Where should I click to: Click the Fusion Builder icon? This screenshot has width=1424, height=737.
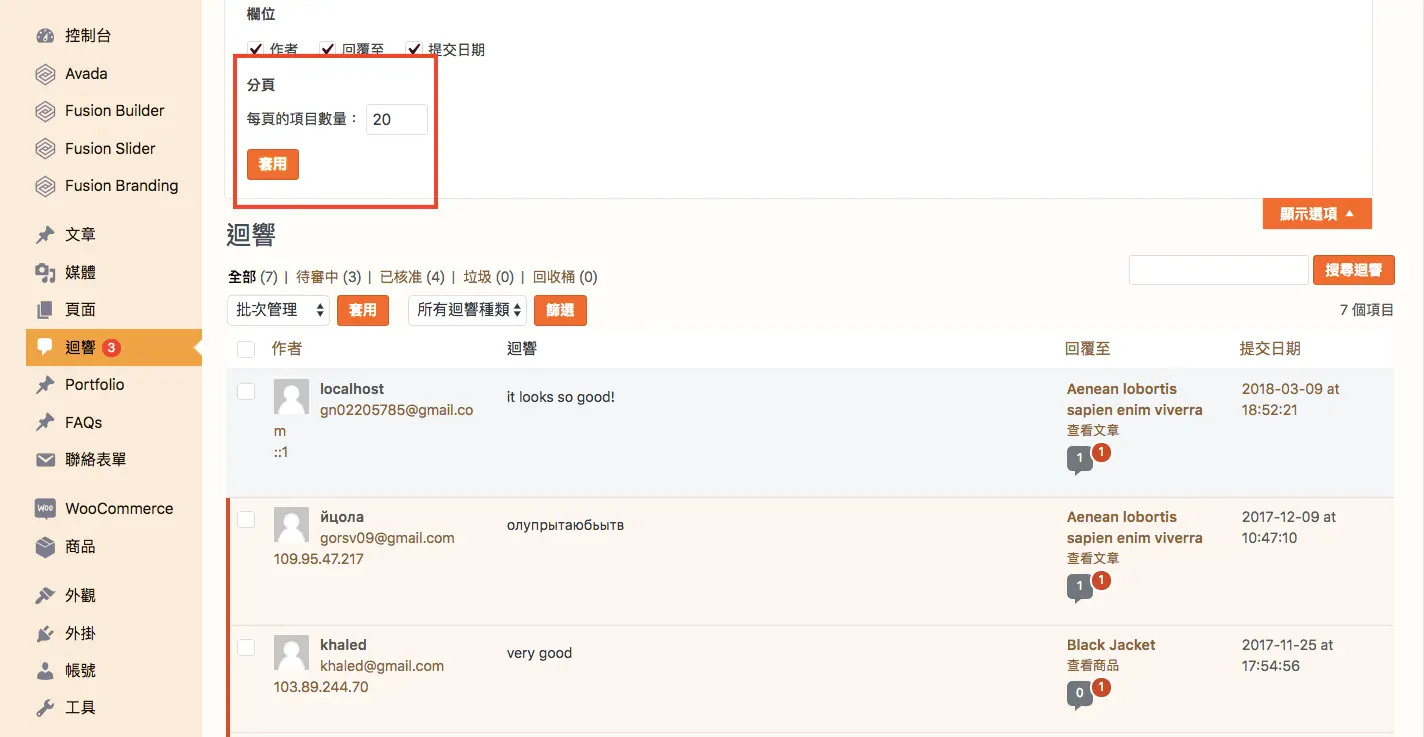(45, 111)
